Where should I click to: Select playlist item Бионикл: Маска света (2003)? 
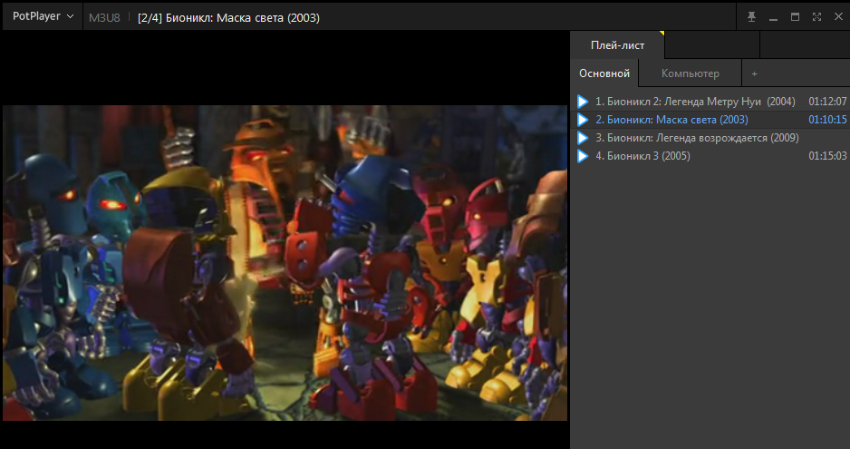(712, 119)
